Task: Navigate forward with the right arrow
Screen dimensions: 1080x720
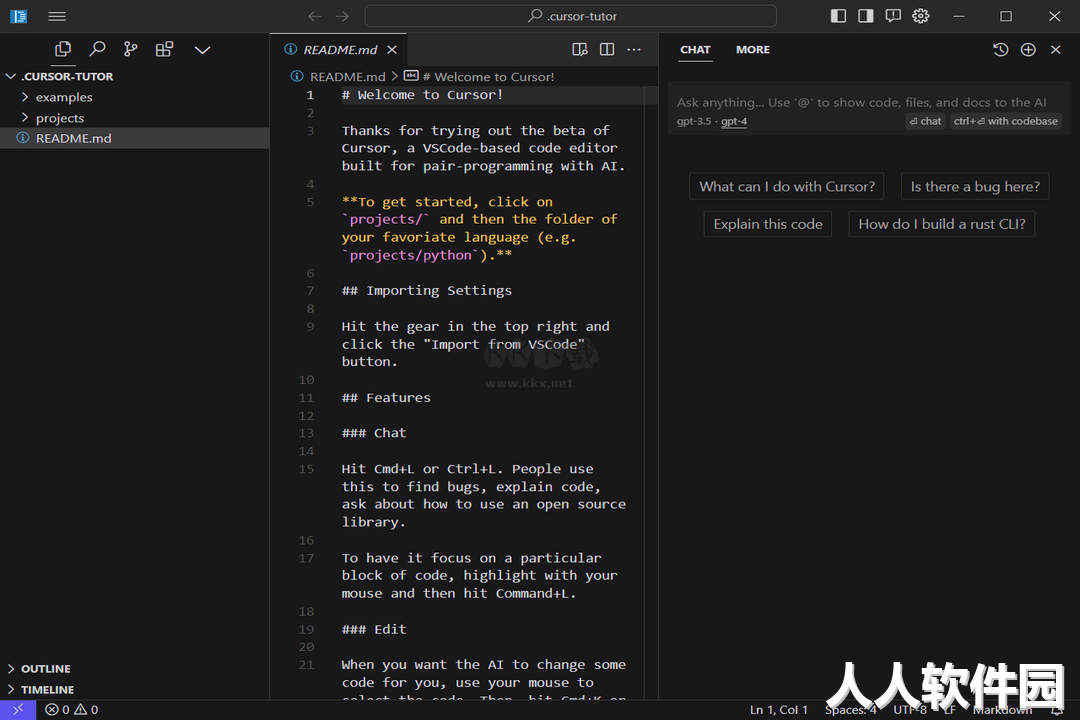Action: [x=342, y=17]
